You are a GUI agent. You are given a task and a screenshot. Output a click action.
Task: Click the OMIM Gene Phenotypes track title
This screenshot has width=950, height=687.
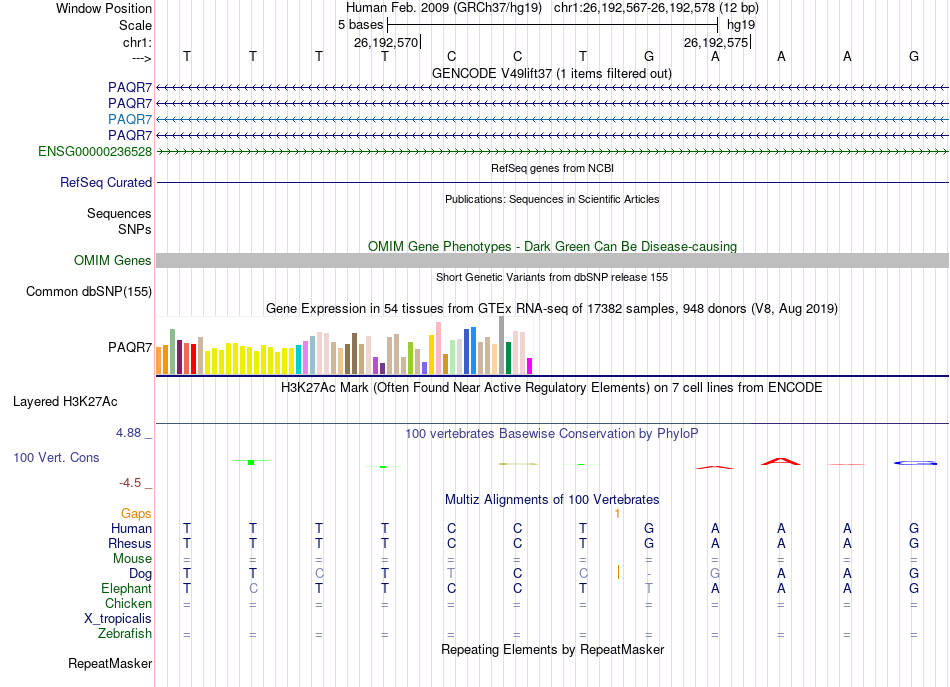coord(552,247)
